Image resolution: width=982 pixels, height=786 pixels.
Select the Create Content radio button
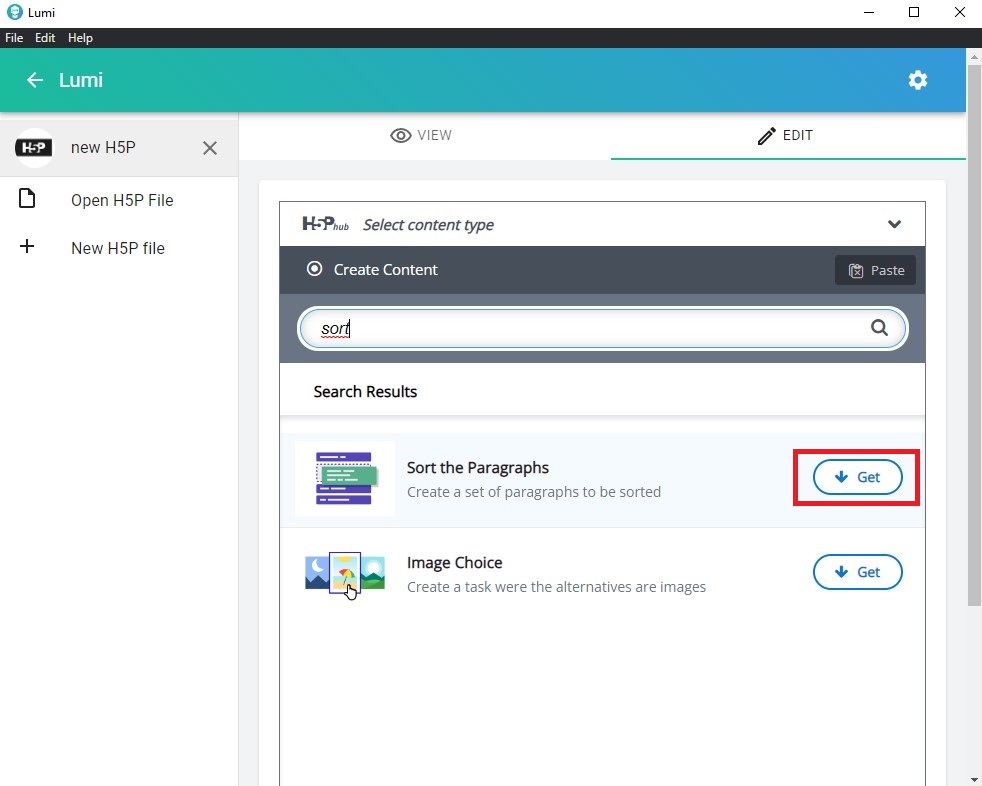[x=315, y=269]
